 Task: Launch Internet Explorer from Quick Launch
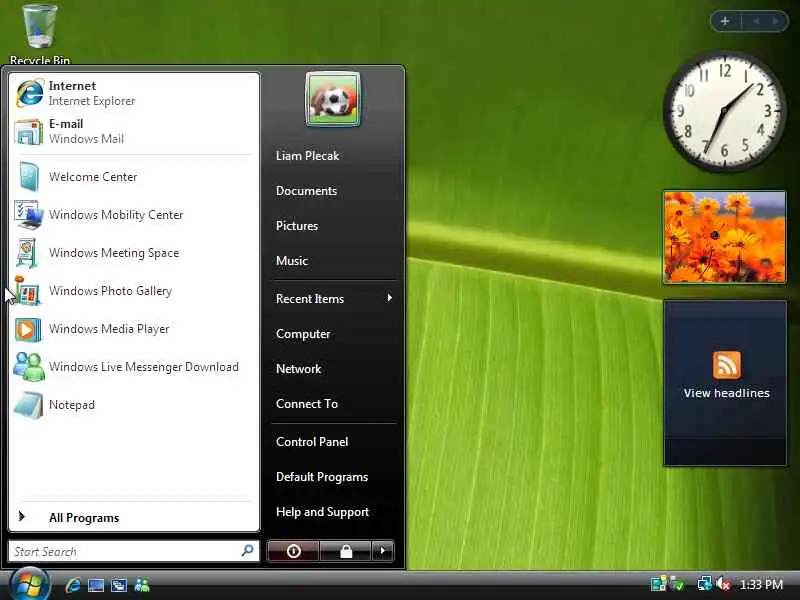[72, 585]
